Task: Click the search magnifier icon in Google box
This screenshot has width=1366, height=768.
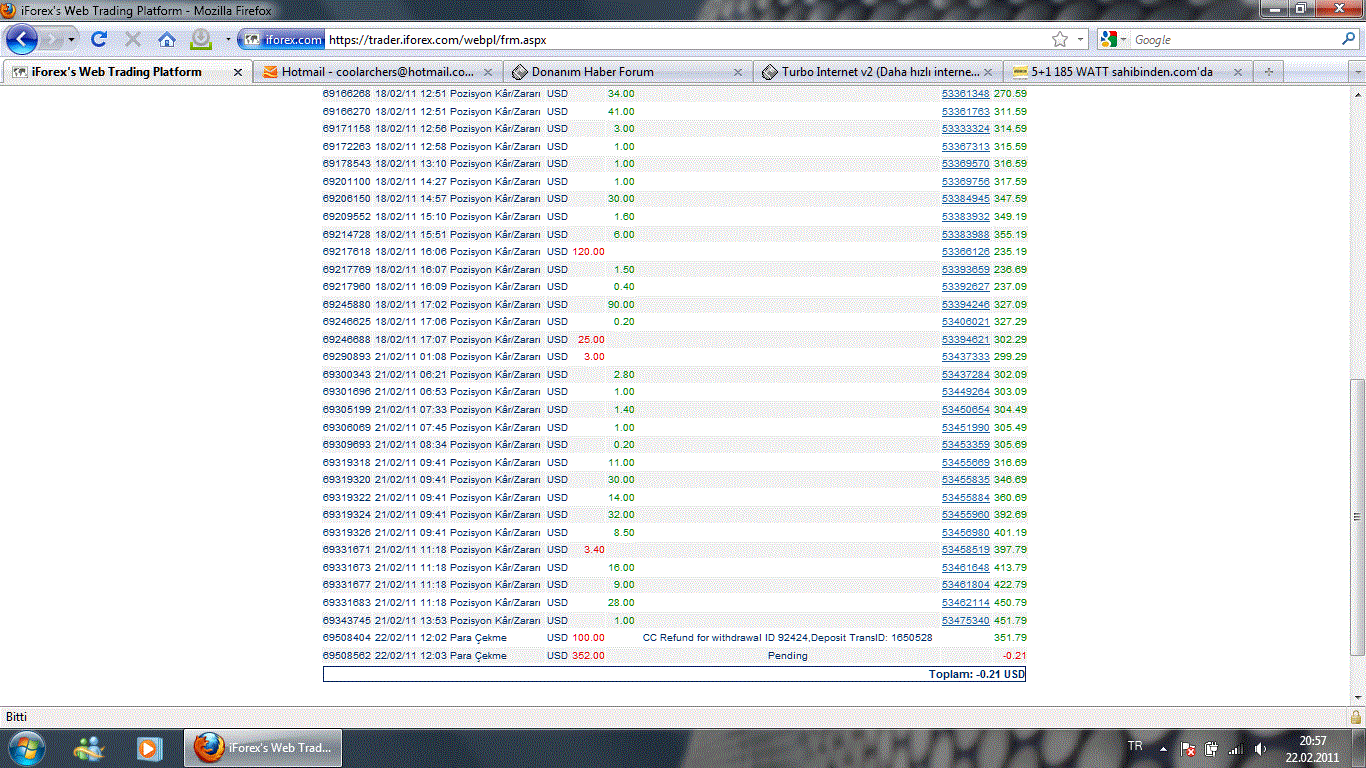Action: (1349, 40)
